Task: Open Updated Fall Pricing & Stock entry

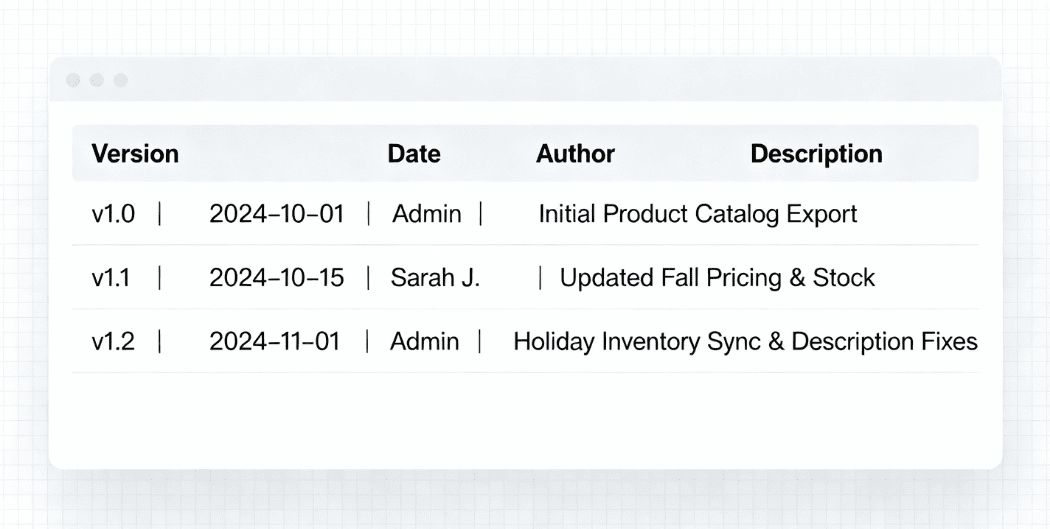Action: pos(717,278)
